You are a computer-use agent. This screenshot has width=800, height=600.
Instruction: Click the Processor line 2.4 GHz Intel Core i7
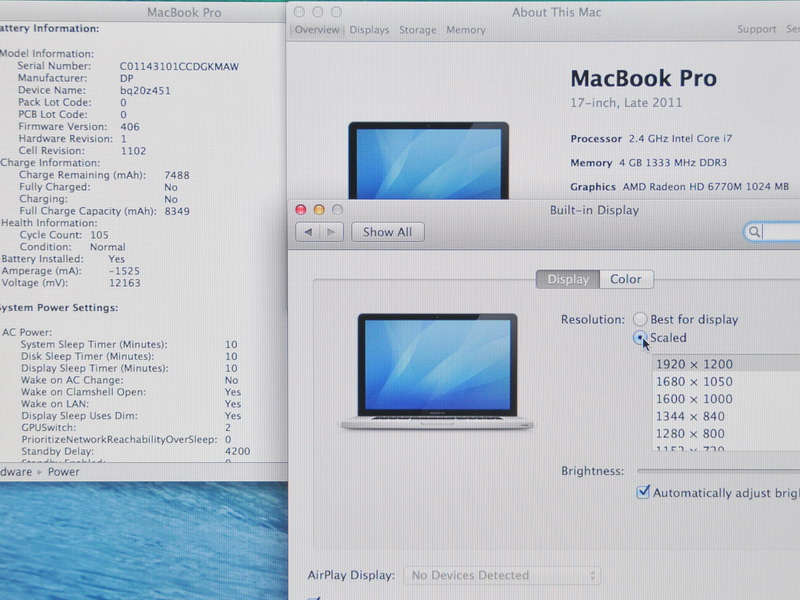pyautogui.click(x=651, y=138)
